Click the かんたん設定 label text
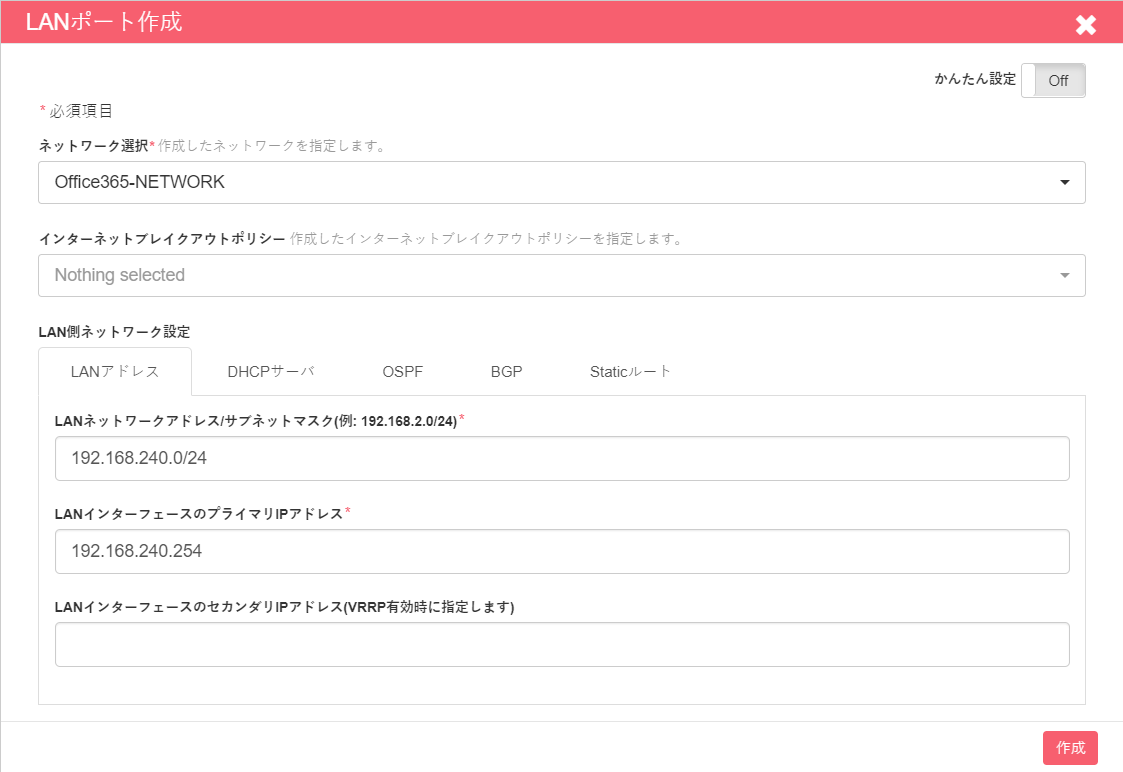The image size is (1123, 772). (974, 80)
